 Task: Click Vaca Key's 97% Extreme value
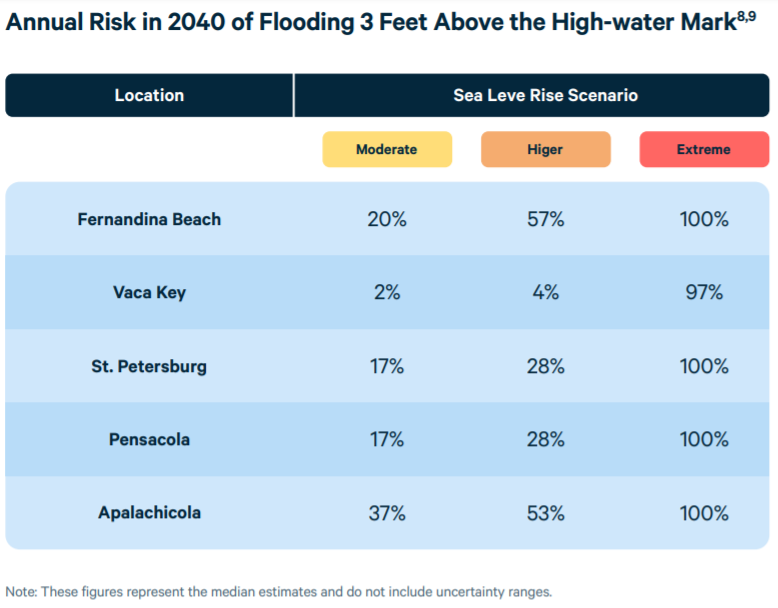[x=704, y=293]
